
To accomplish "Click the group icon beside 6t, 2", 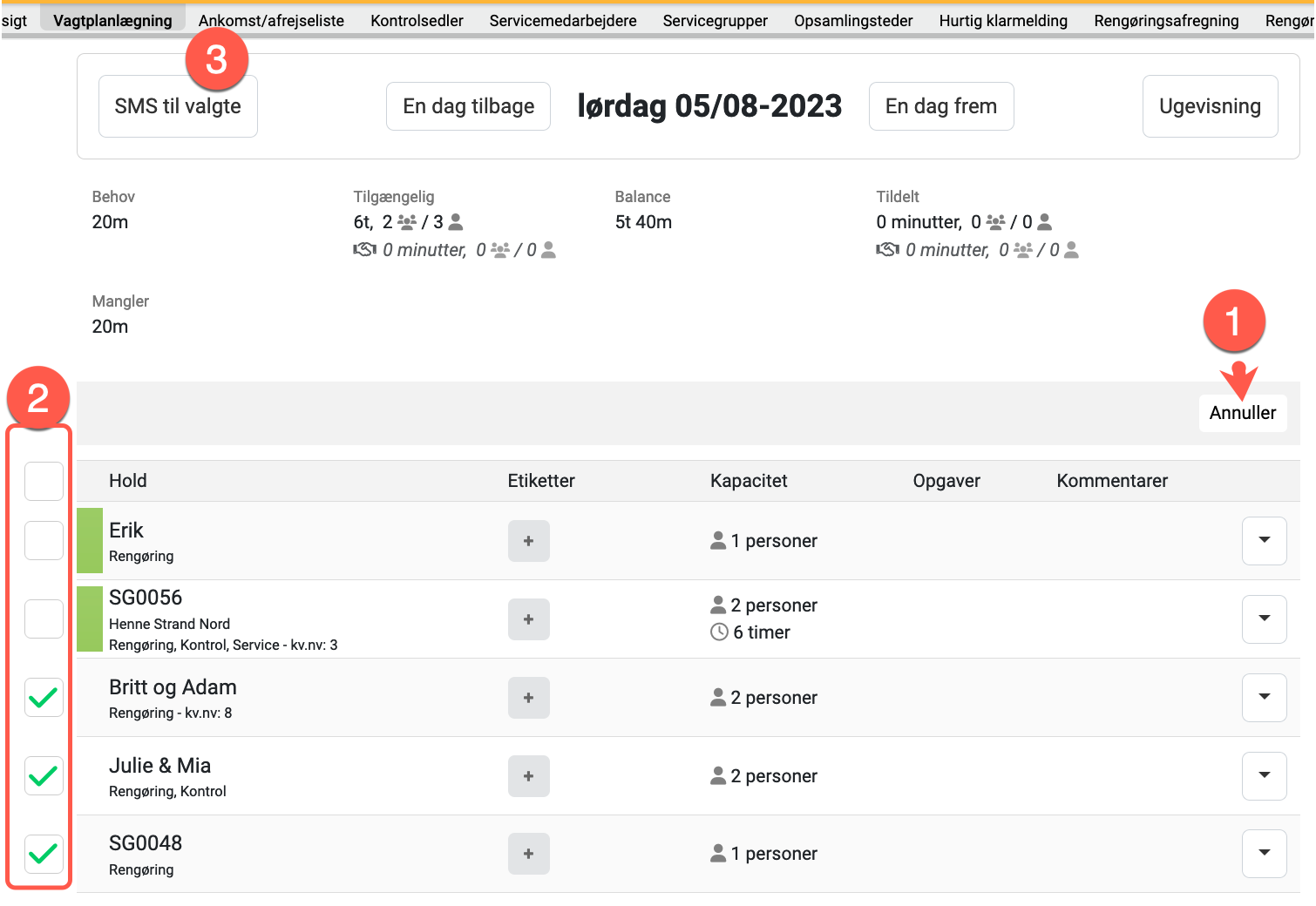I will click(406, 222).
